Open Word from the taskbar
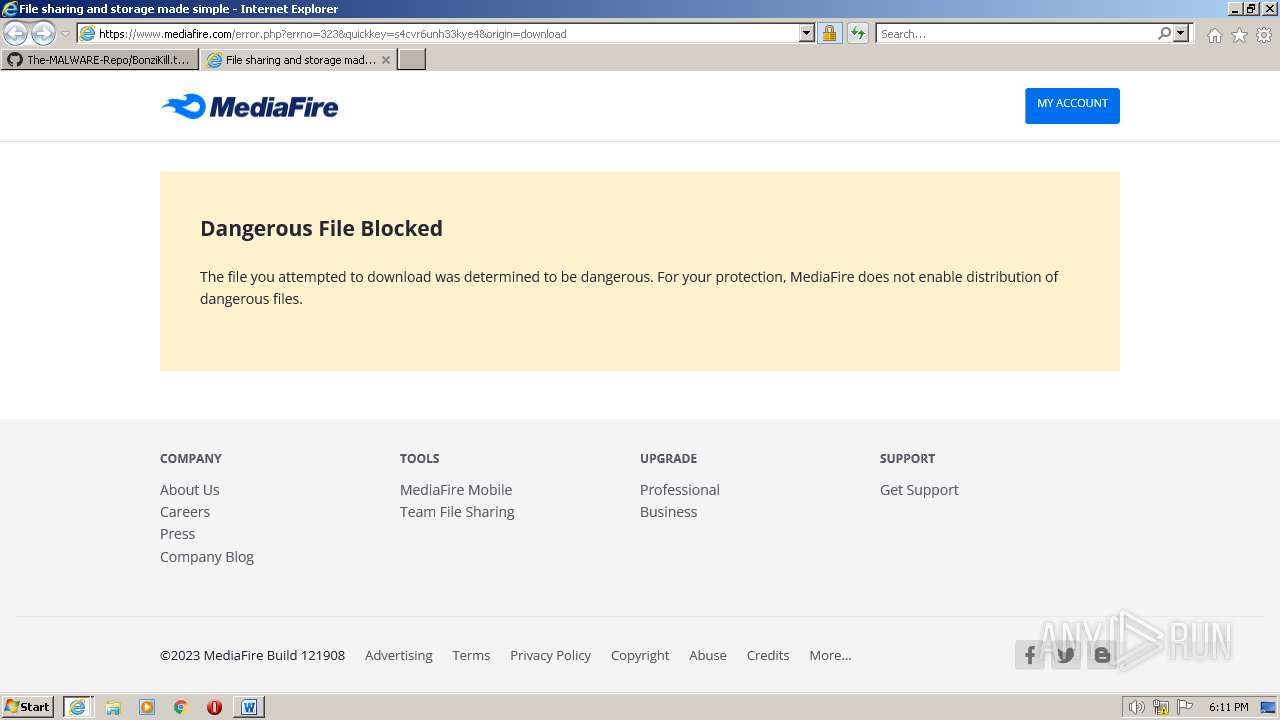Screen dimensions: 1280x720 coord(249,707)
